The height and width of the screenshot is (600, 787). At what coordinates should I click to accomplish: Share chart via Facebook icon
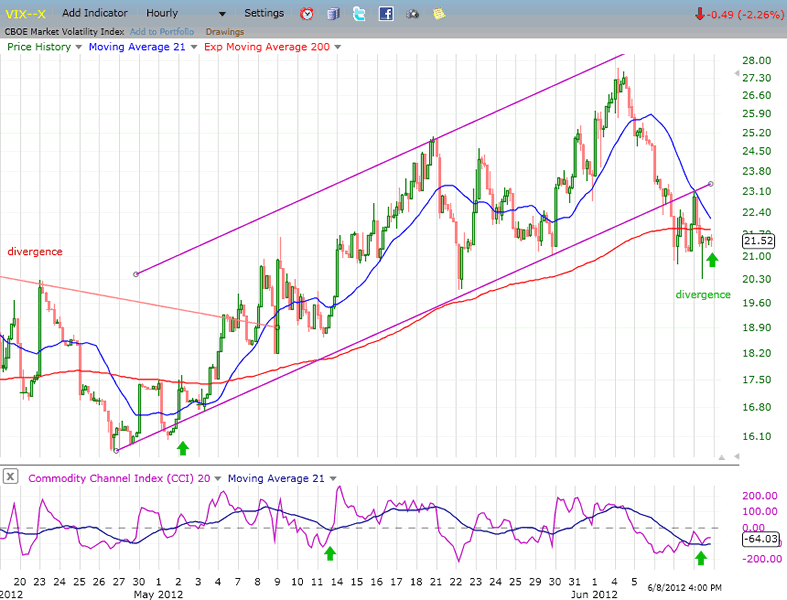(x=386, y=14)
